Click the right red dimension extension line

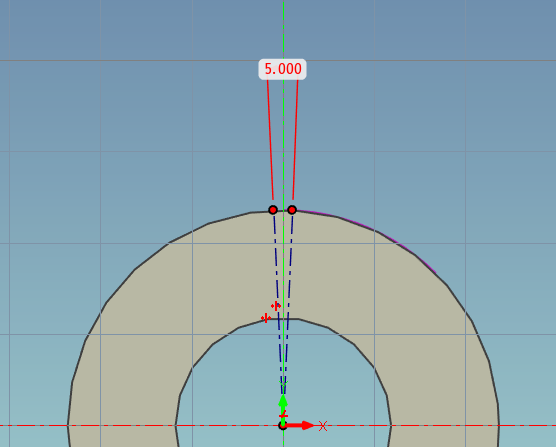[x=295, y=140]
